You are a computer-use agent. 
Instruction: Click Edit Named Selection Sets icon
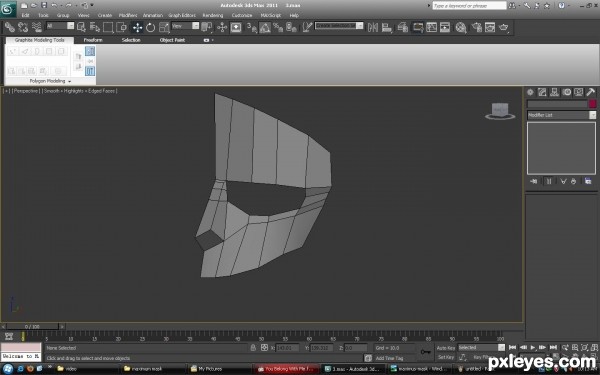pyautogui.click(x=307, y=27)
